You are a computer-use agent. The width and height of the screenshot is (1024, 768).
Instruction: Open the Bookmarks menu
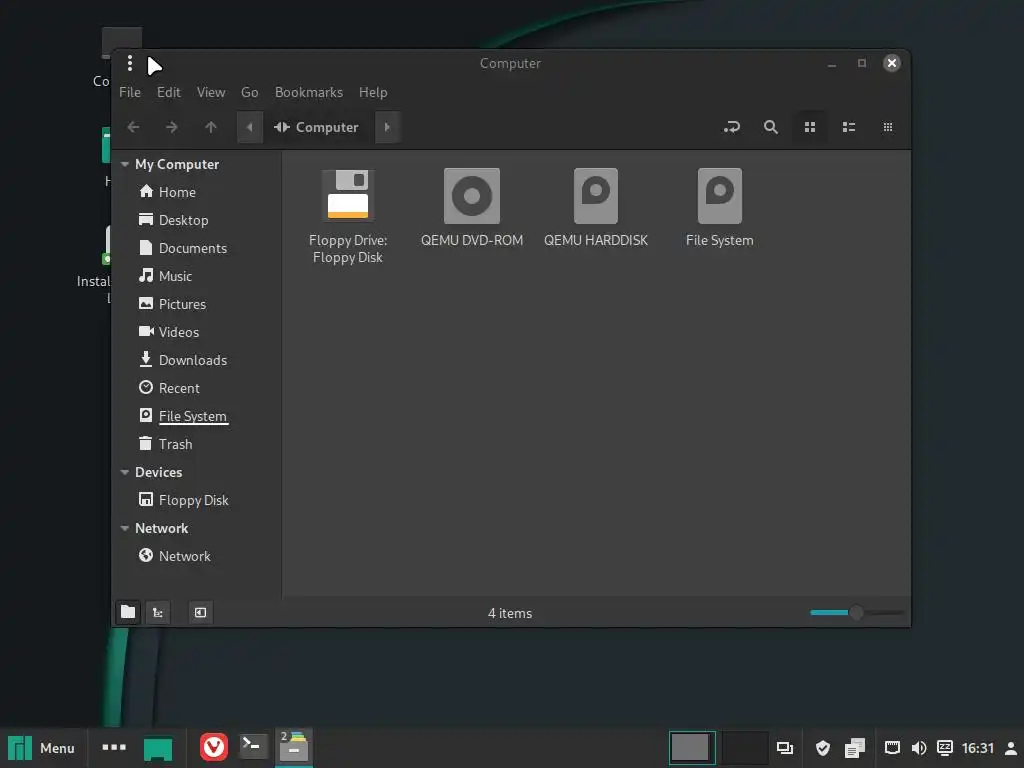point(309,92)
